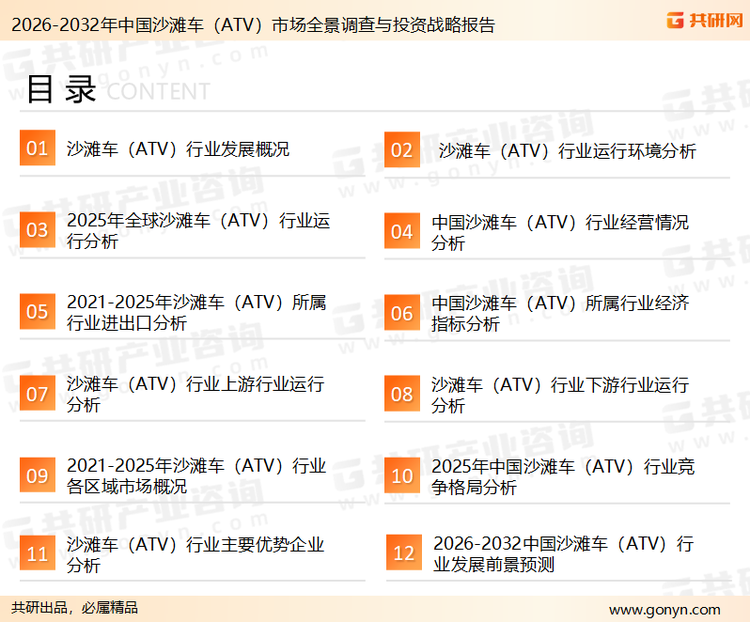Open chapter 中国沙滩车（ATV）行业经营情况分析
The width and height of the screenshot is (750, 622).
click(560, 233)
